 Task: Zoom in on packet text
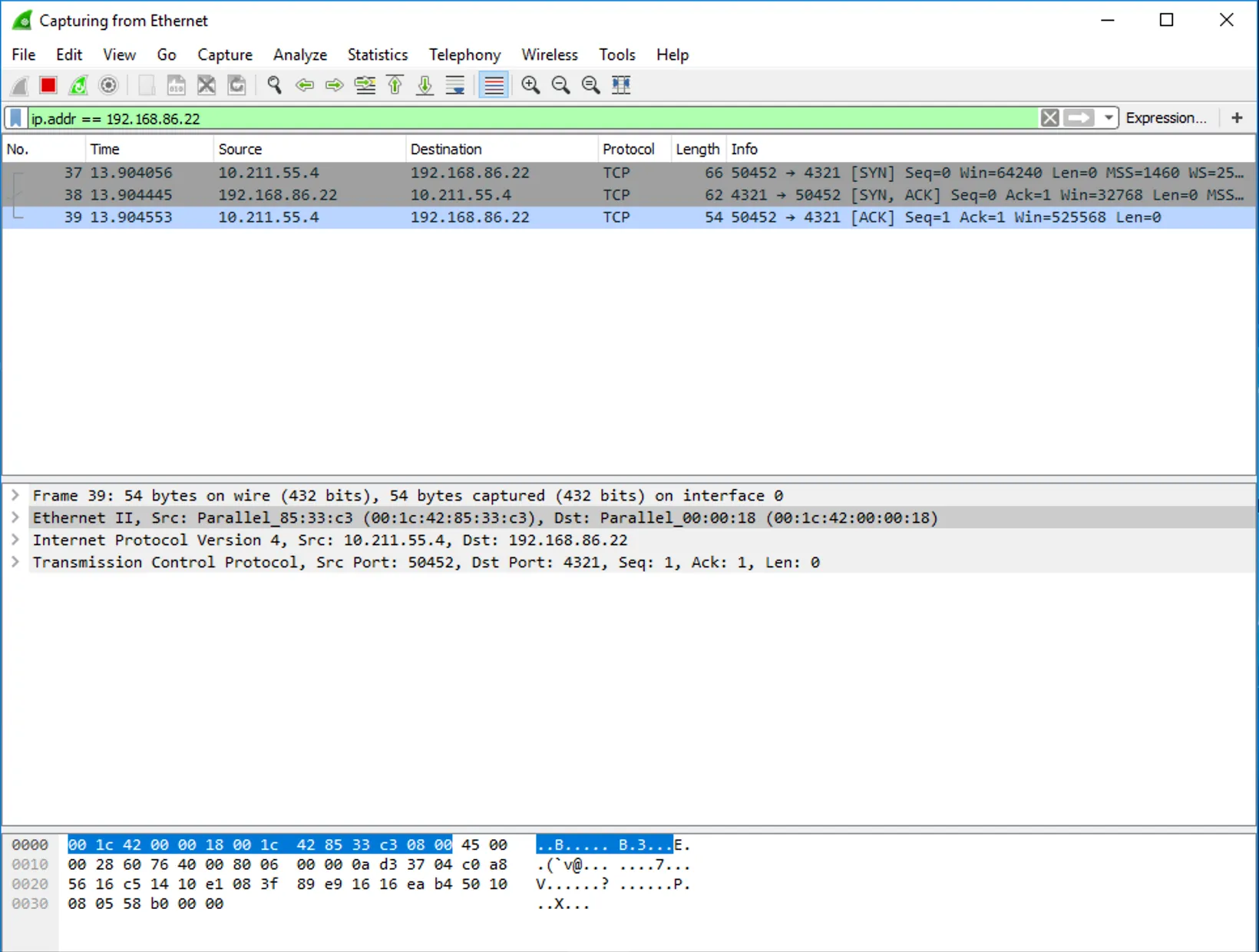pos(530,85)
